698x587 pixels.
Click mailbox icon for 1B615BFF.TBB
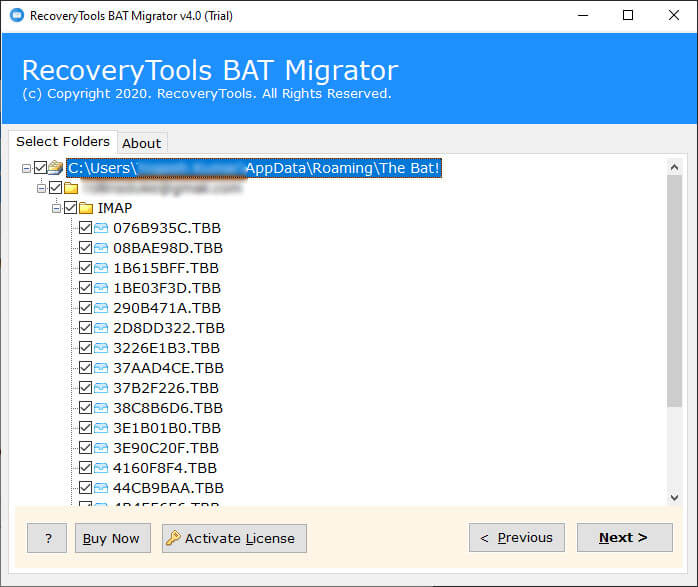click(101, 268)
